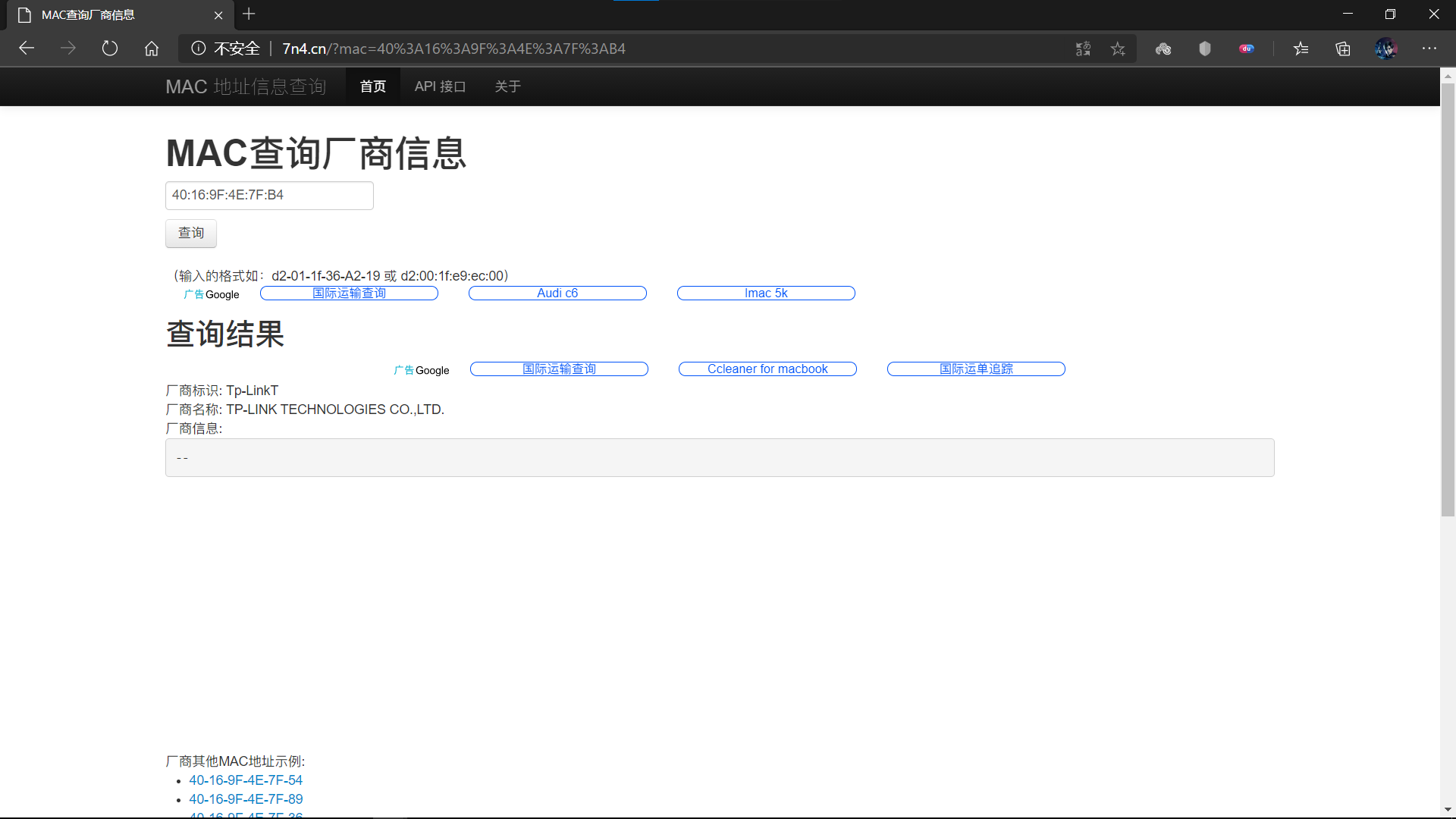Select the 首页 nav tab
This screenshot has height=819, width=1456.
tap(372, 86)
